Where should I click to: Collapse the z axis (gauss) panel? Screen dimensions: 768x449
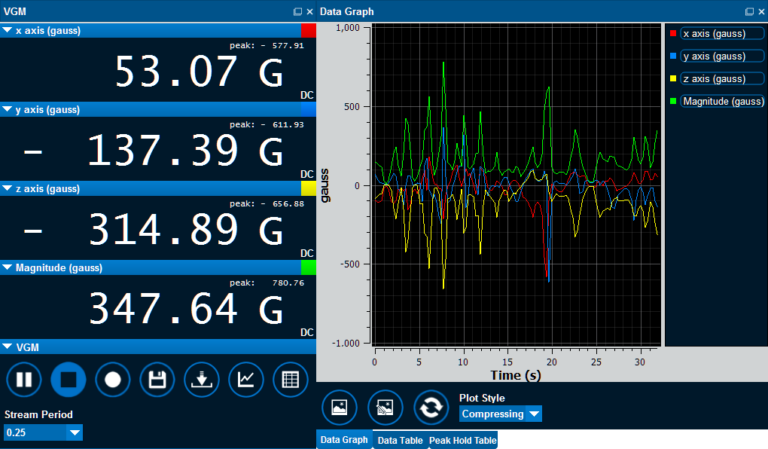[8, 188]
